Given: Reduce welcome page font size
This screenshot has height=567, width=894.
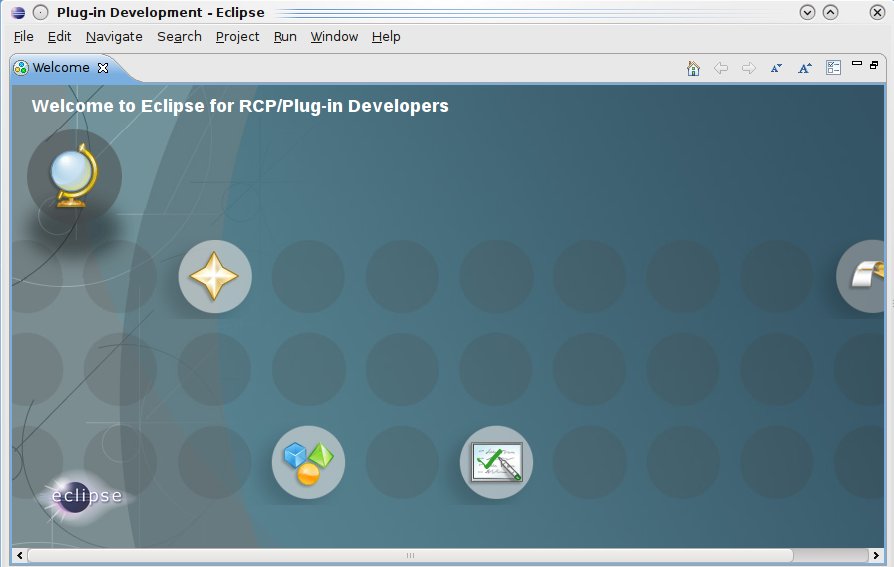Looking at the screenshot, I should pyautogui.click(x=777, y=68).
